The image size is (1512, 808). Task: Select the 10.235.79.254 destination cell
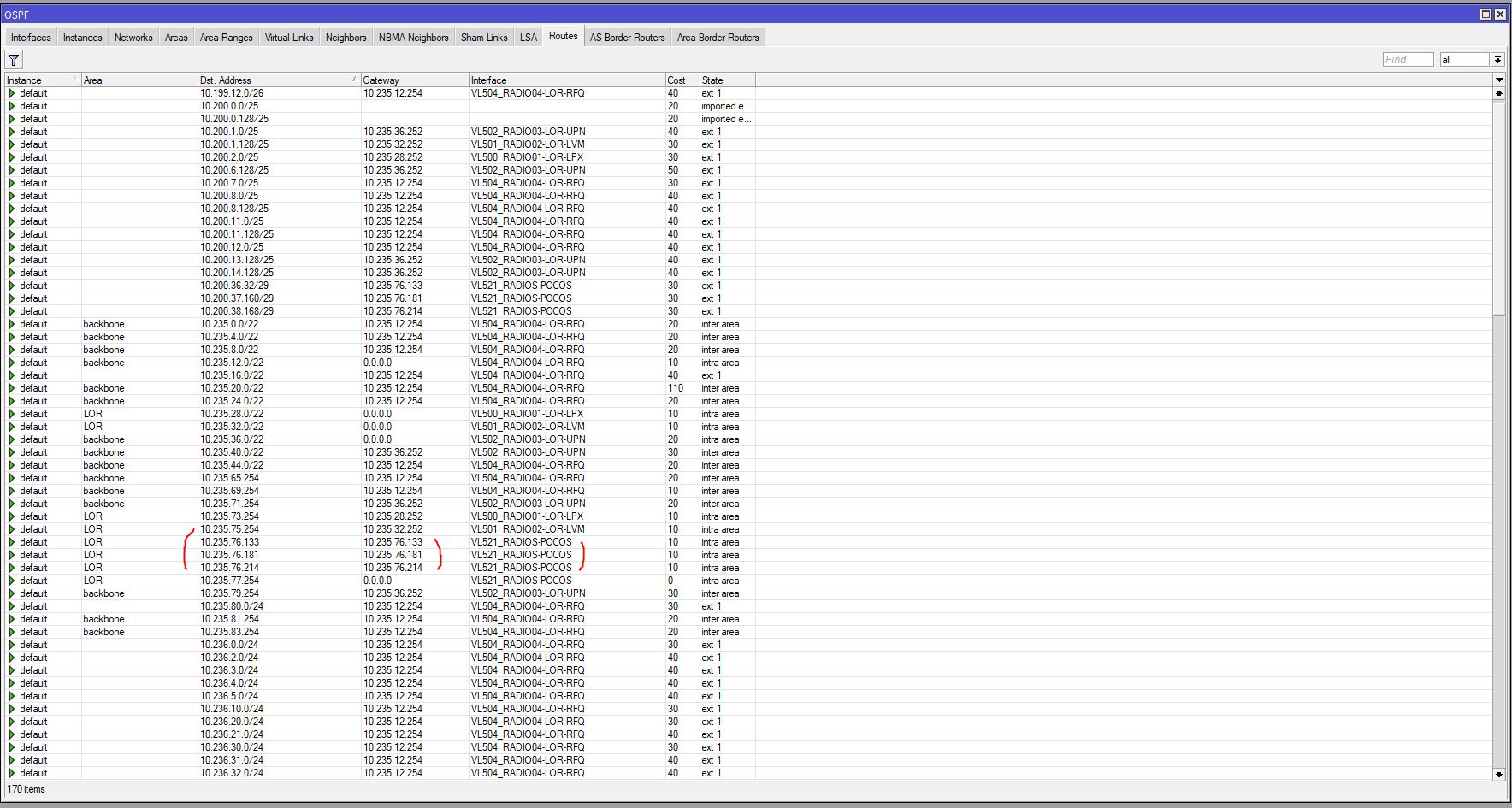(229, 593)
